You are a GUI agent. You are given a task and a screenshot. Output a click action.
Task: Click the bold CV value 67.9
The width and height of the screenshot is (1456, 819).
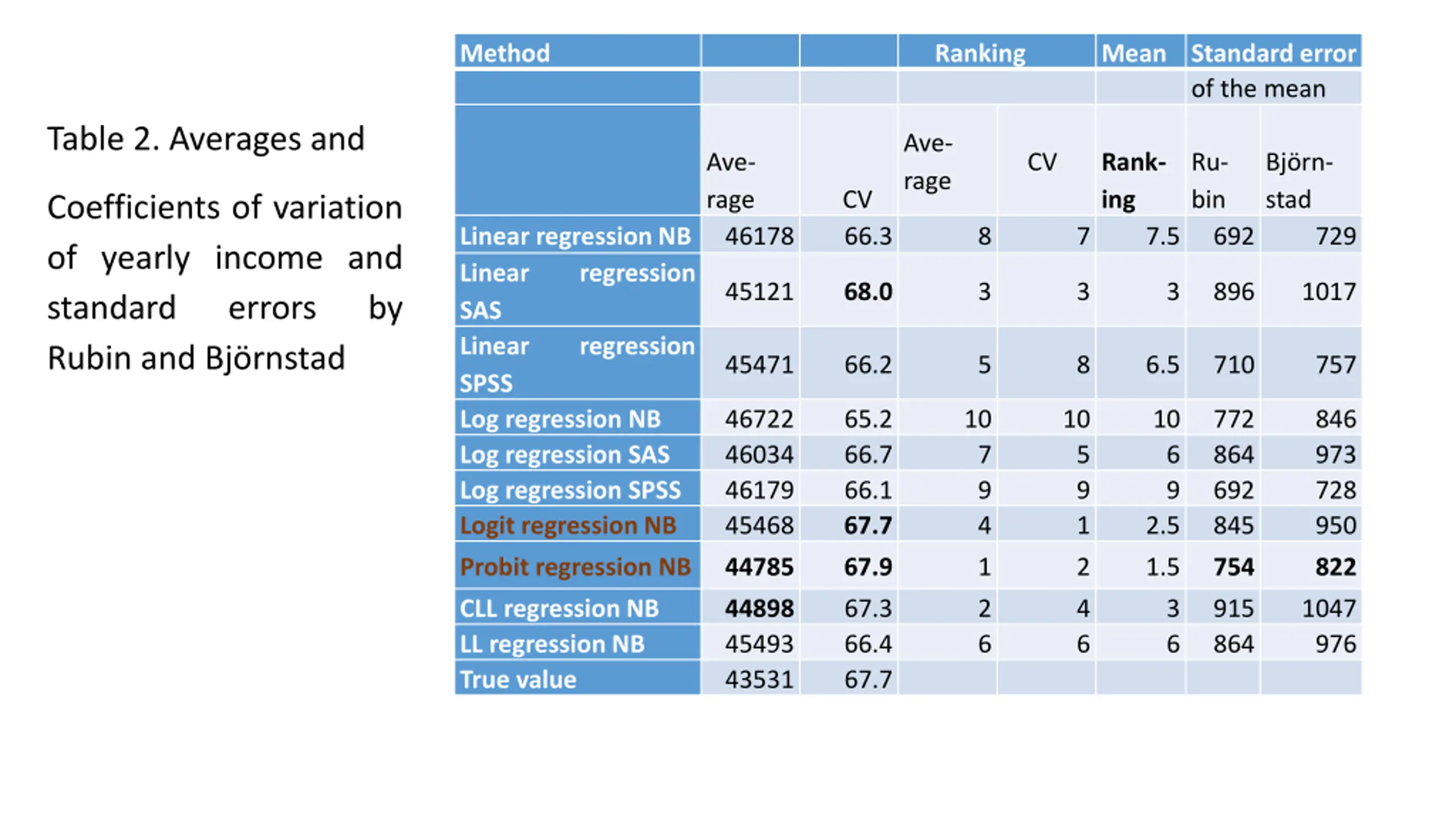[x=868, y=566]
